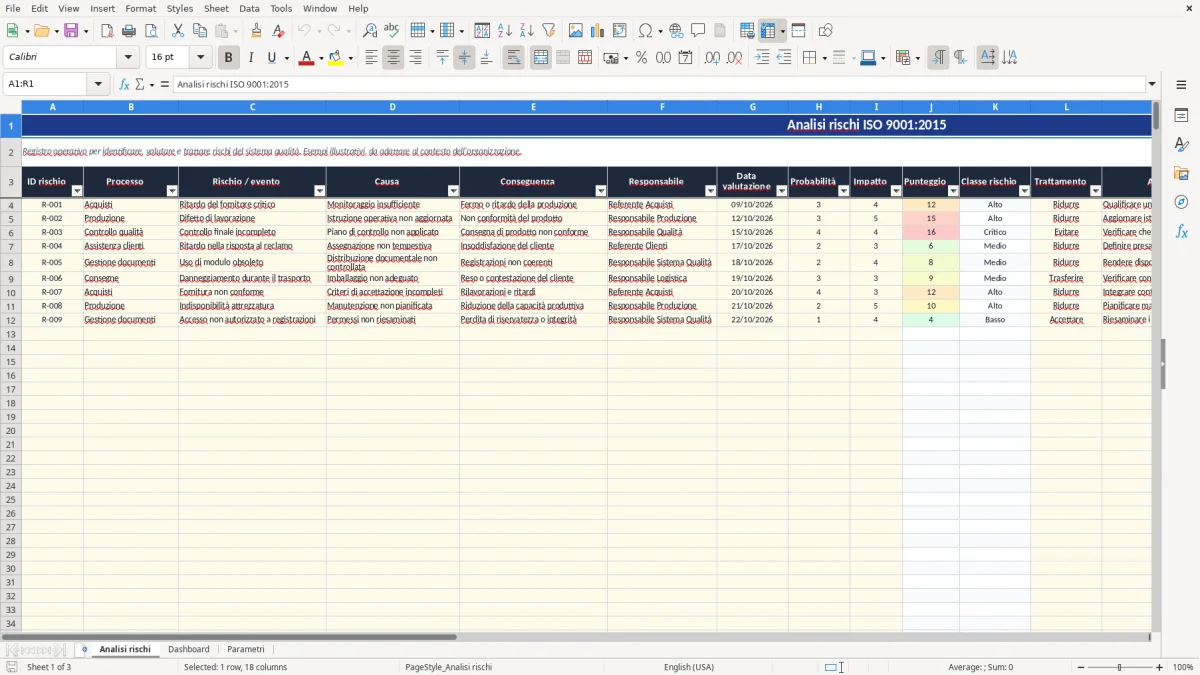
Task: Click the Save document icon
Action: [x=71, y=31]
